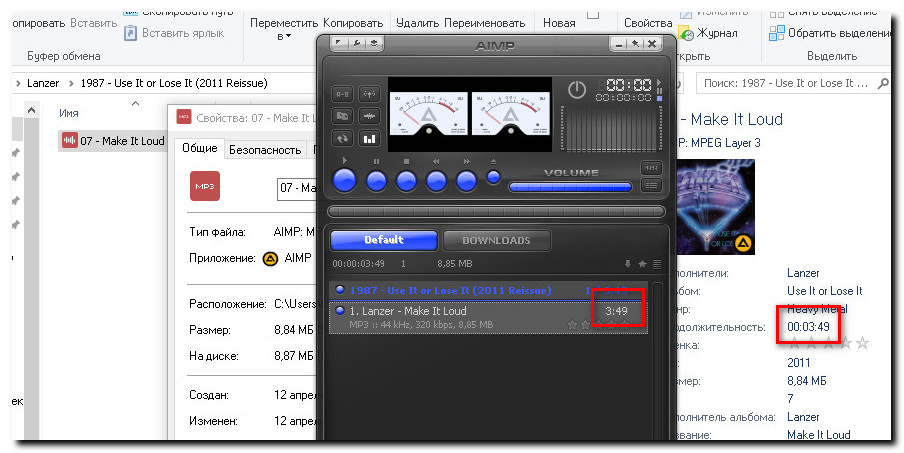Go to previous track in AIMP
Screen dimensions: 904x453
[x=436, y=181]
